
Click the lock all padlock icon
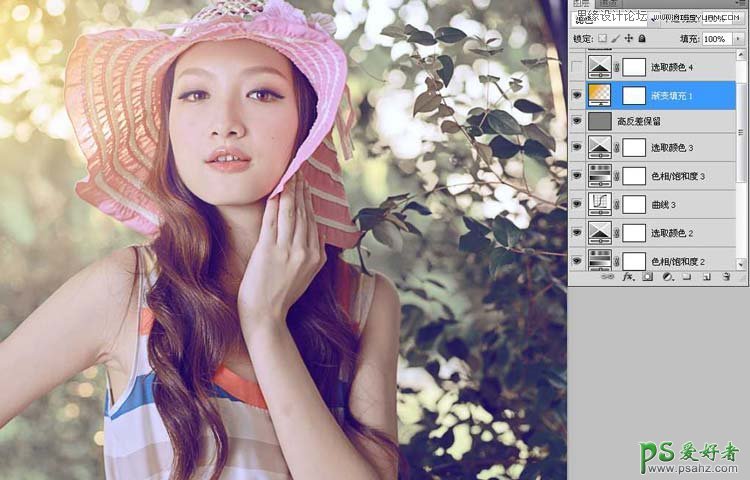click(x=640, y=39)
